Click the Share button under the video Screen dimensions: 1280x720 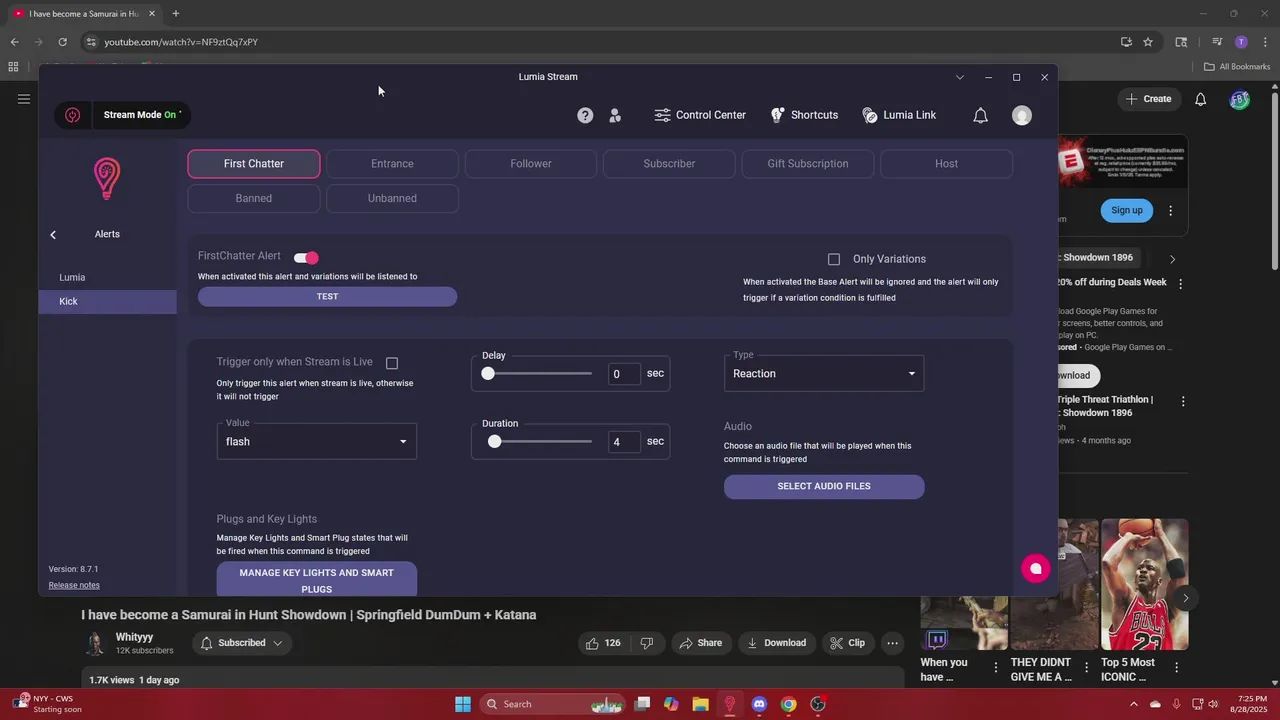700,643
